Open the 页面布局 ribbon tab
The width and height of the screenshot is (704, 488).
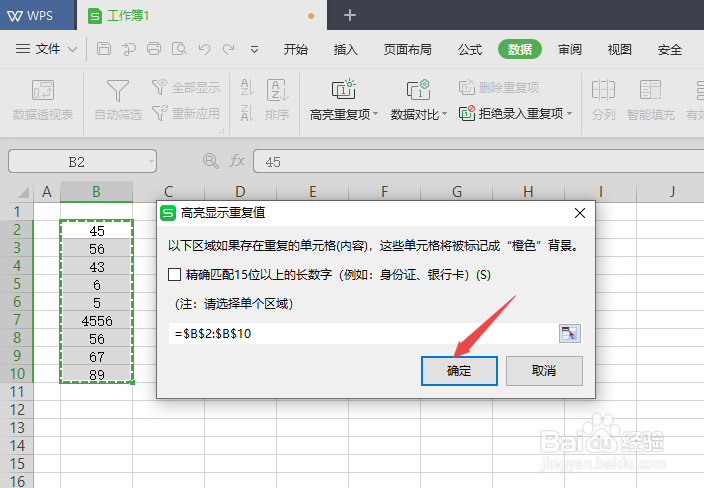coord(407,49)
